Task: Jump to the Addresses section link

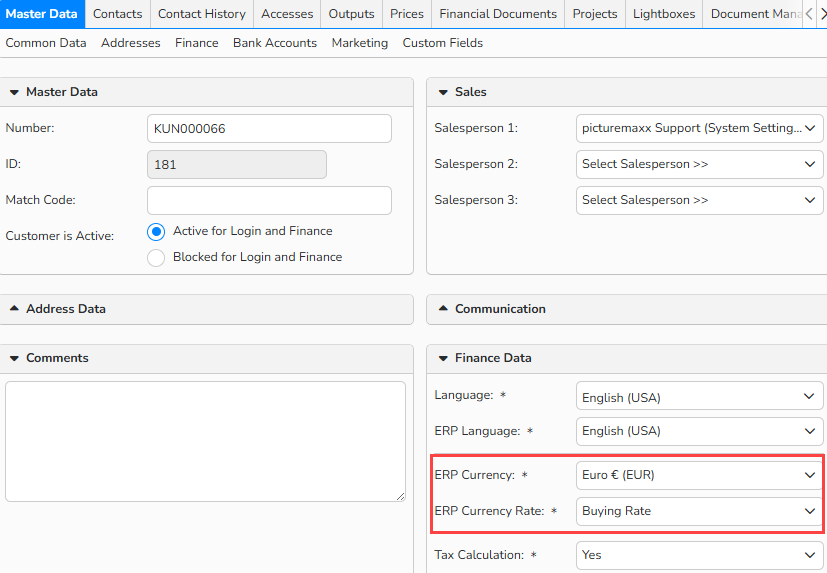Action: (x=131, y=43)
